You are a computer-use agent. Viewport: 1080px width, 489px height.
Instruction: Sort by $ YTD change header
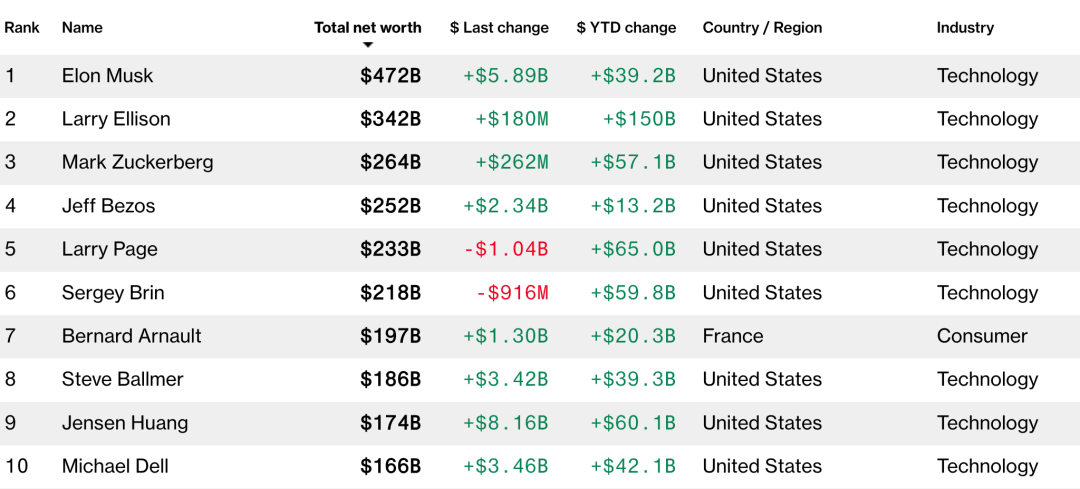(x=626, y=28)
